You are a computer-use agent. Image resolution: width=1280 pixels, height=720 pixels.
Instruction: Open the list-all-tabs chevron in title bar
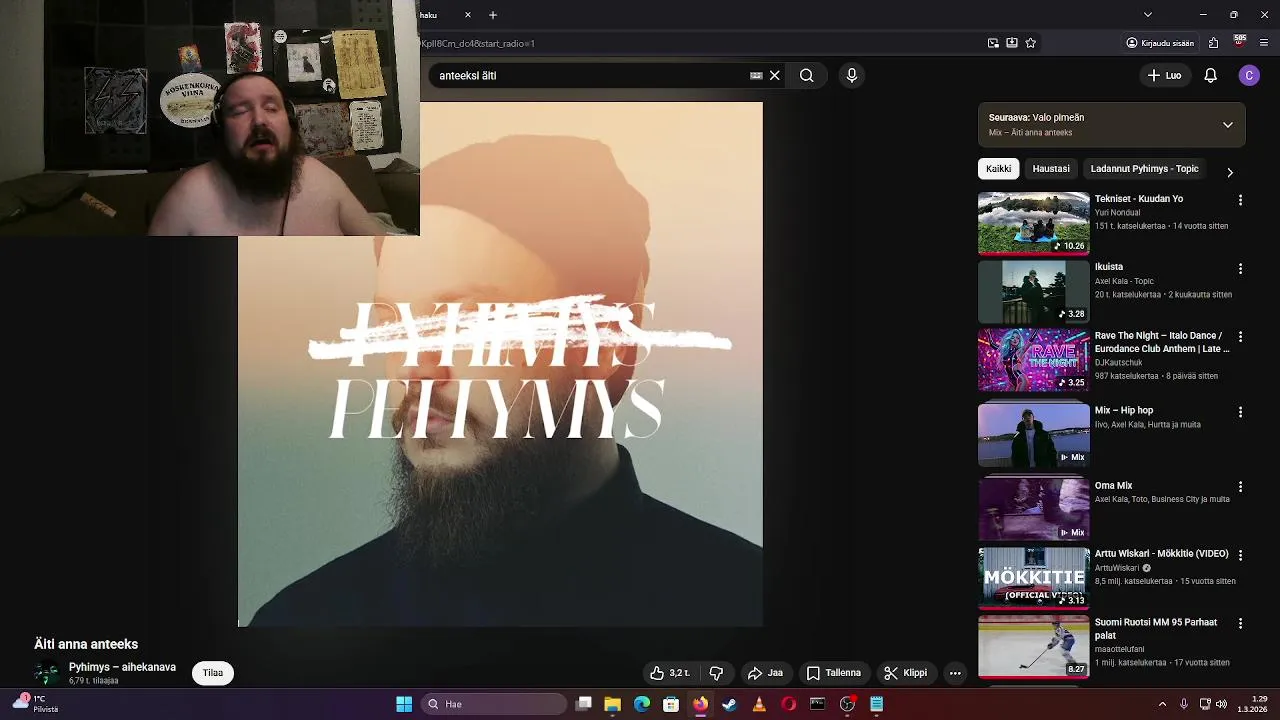(x=1148, y=15)
